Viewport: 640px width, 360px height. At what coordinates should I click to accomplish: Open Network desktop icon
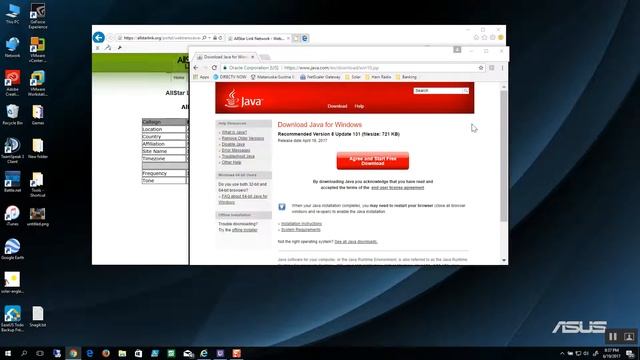coord(12,47)
